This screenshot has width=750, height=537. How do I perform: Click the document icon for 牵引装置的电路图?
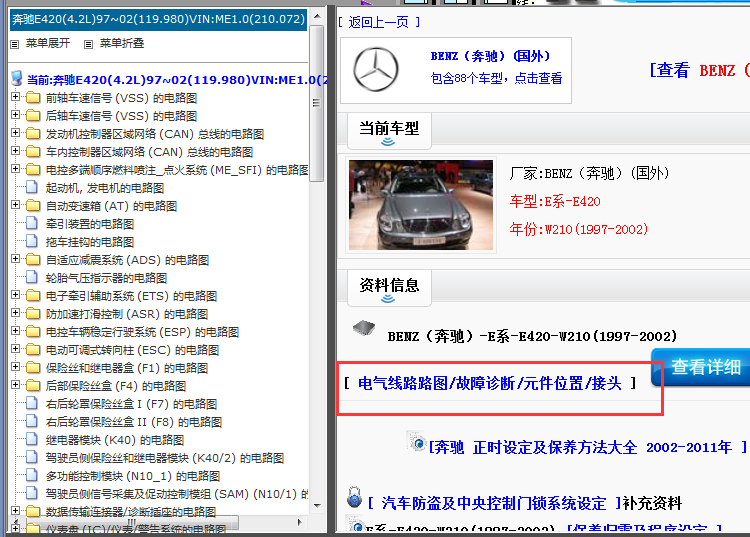pyautogui.click(x=32, y=223)
